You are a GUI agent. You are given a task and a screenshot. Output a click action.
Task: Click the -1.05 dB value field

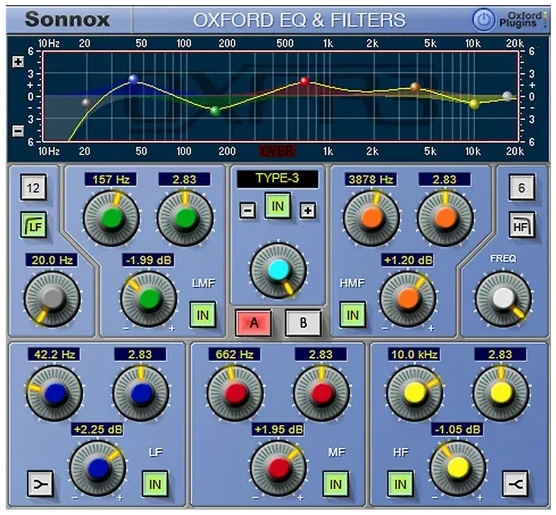[457, 430]
